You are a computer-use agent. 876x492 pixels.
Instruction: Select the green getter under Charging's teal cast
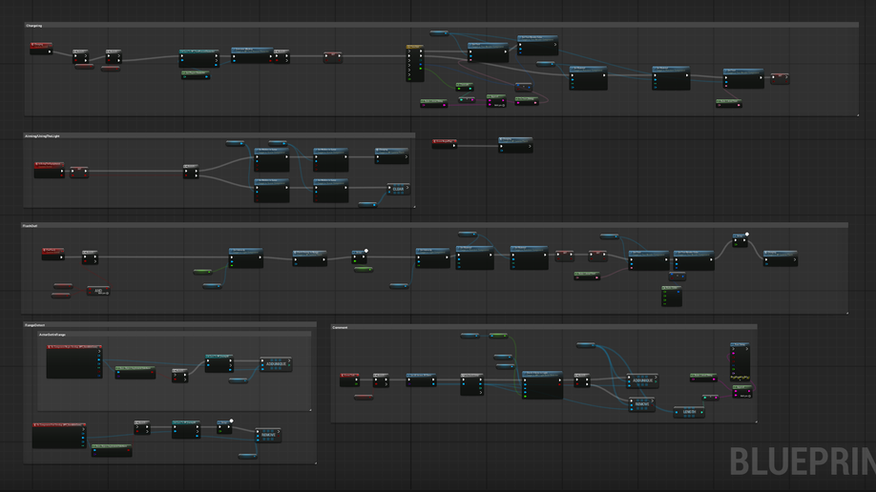196,75
